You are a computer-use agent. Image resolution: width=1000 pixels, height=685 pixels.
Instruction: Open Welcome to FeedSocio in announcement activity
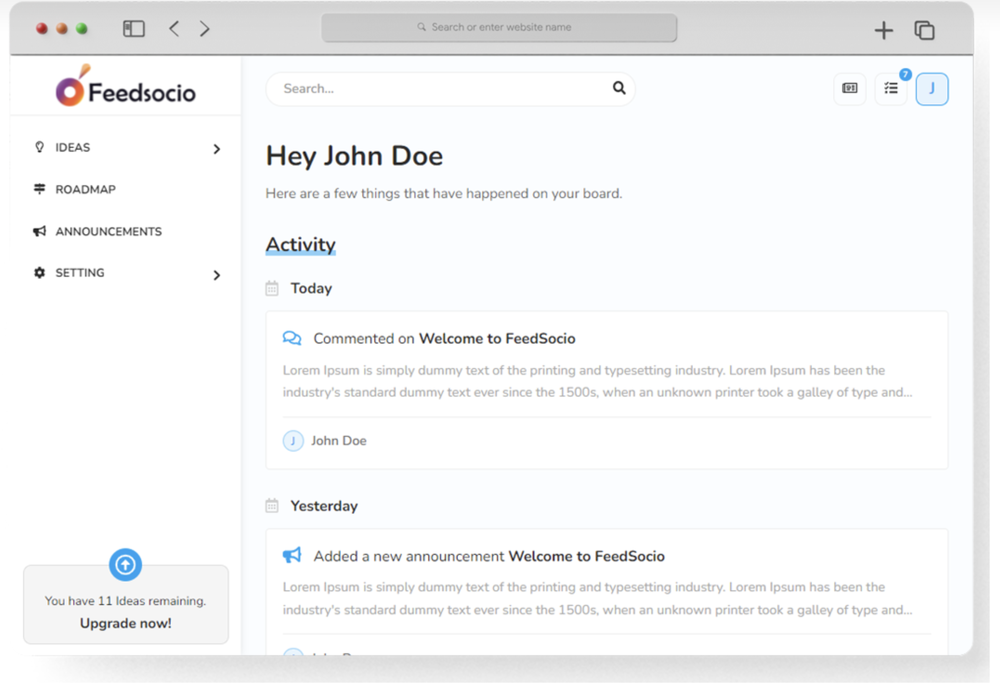tap(586, 556)
